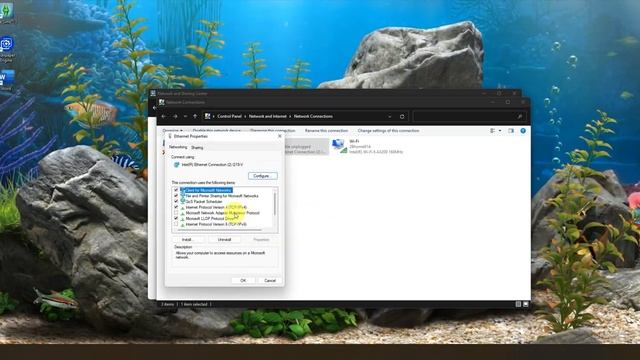Image resolution: width=640 pixels, height=360 pixels.
Task: Click the Uninstall button
Action: point(224,240)
